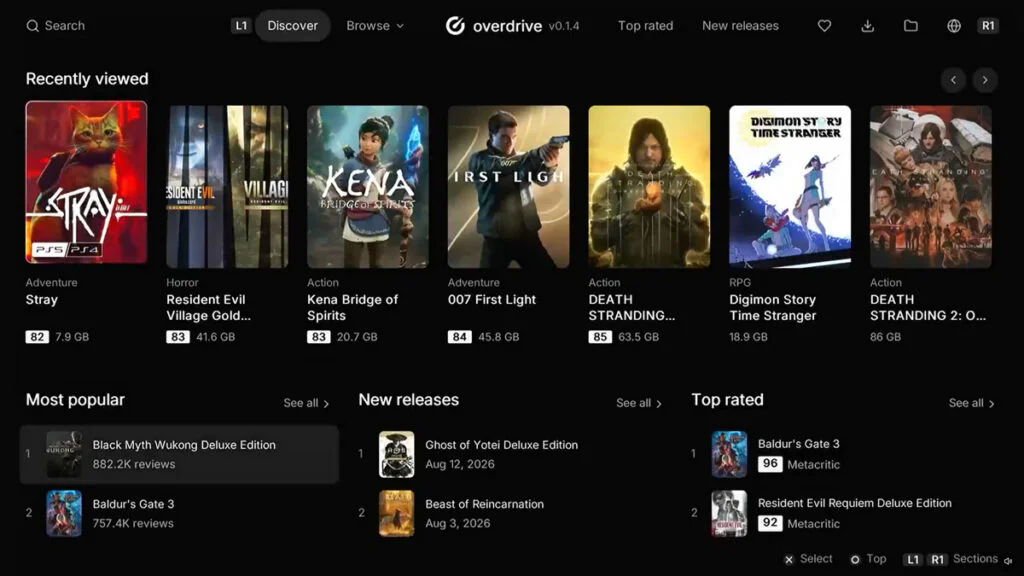
Task: Click the 007 First Light title text
Action: [x=492, y=300]
